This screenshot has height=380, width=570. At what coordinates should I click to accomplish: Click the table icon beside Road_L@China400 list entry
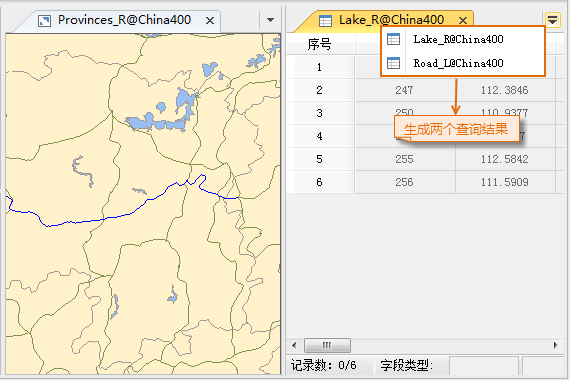tap(393, 63)
